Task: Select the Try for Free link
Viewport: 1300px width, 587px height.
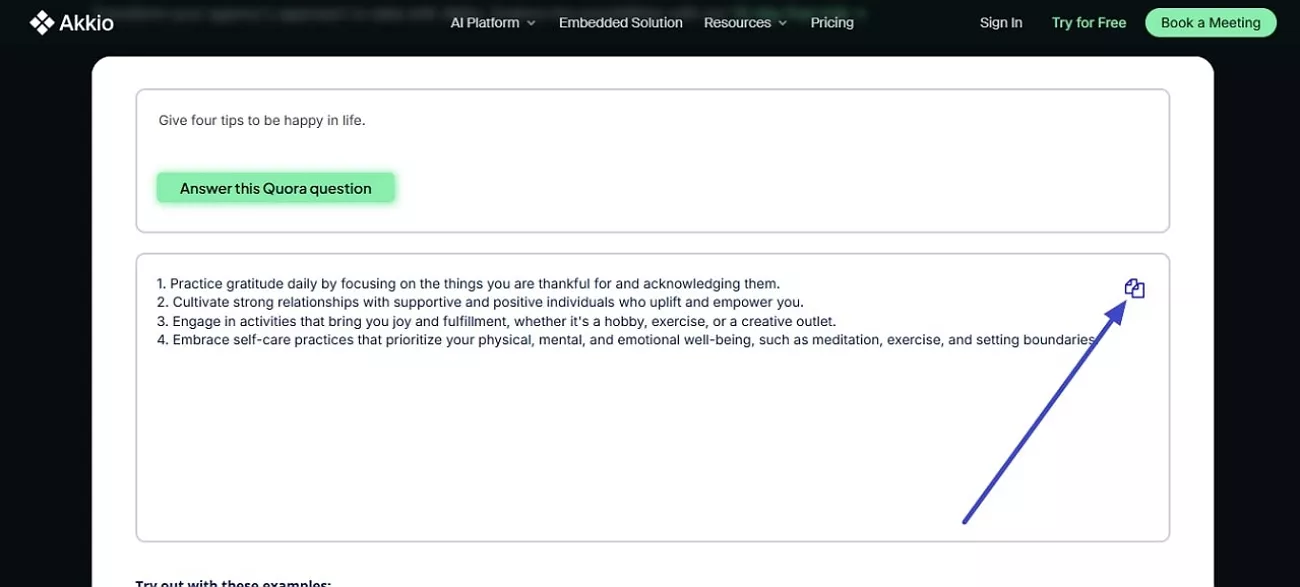Action: tap(1088, 22)
